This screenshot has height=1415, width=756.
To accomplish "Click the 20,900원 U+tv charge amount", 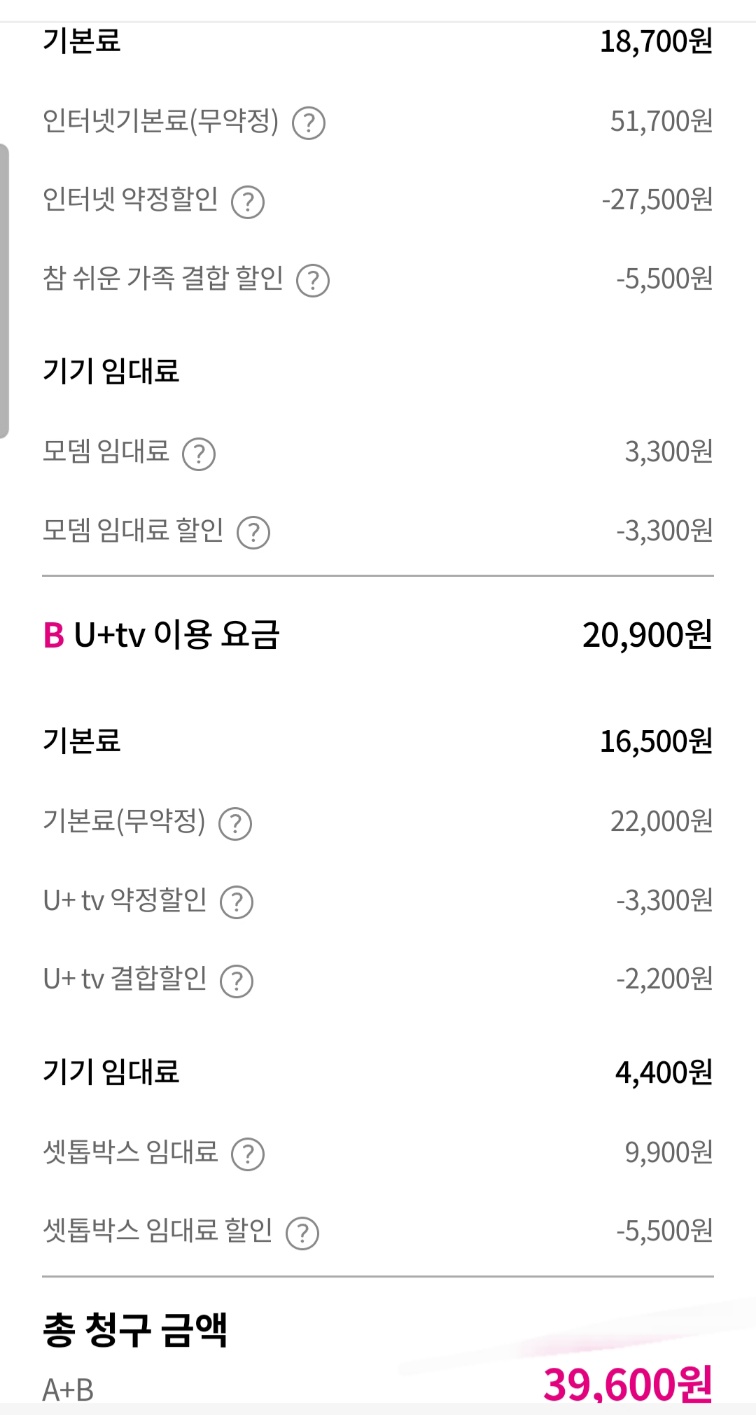I will point(647,635).
